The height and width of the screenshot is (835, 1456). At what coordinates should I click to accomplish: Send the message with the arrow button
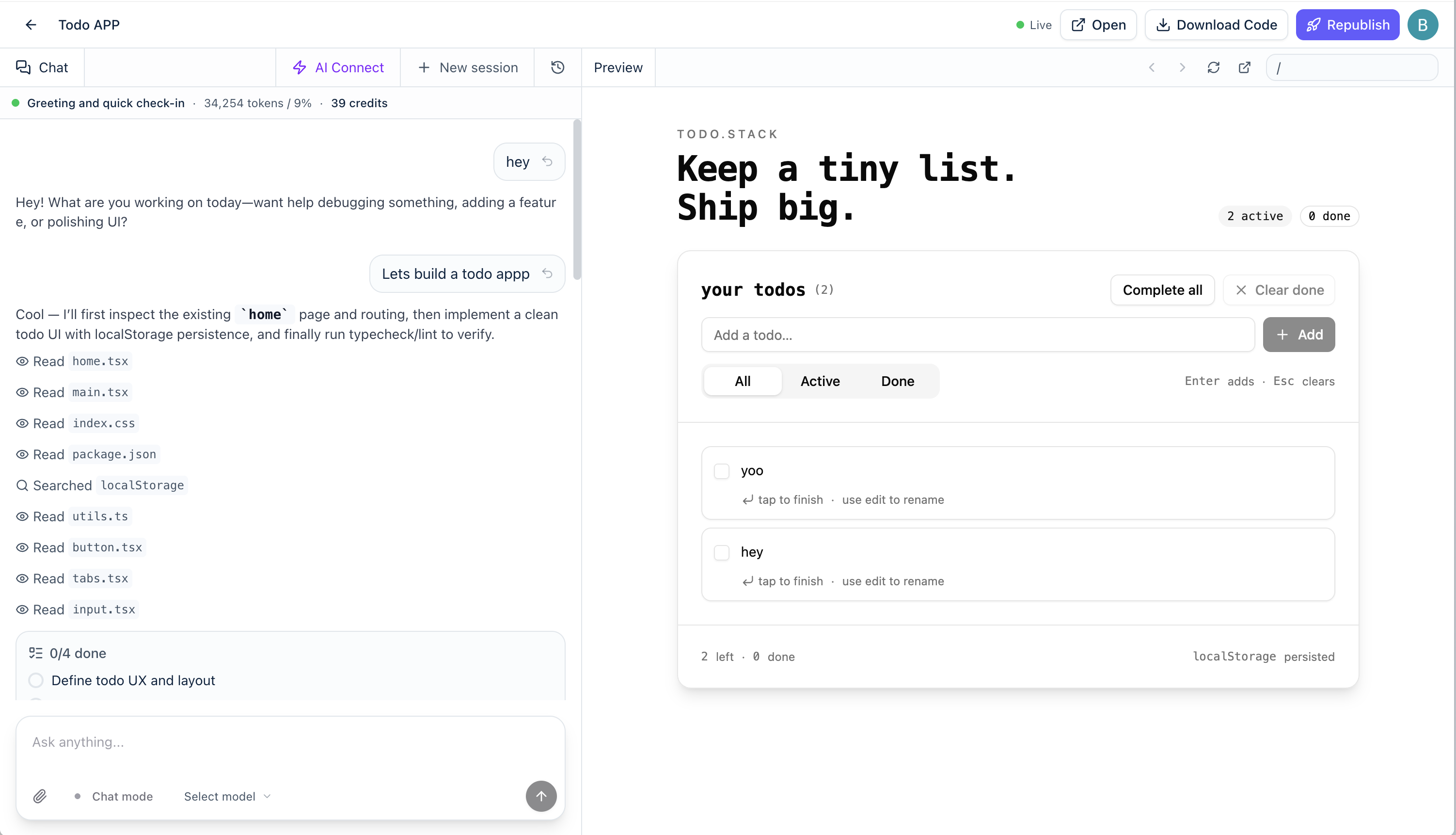click(541, 796)
